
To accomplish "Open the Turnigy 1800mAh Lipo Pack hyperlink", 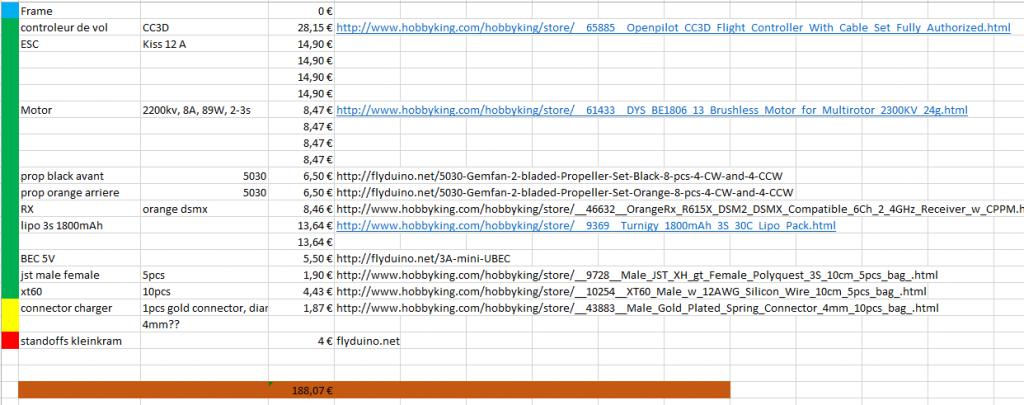I will coord(586,226).
